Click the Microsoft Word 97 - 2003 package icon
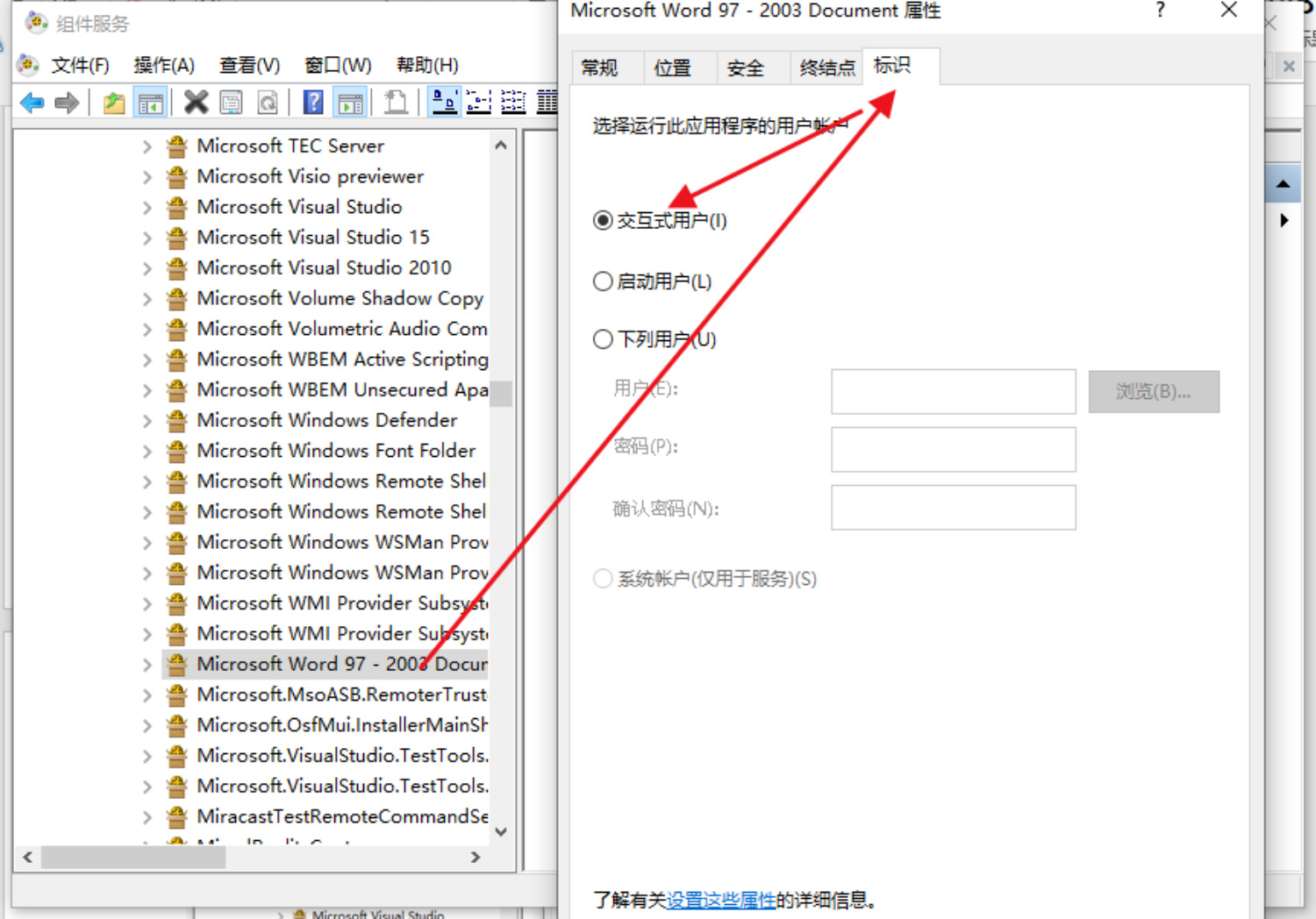The width and height of the screenshot is (1316, 919). click(x=177, y=664)
